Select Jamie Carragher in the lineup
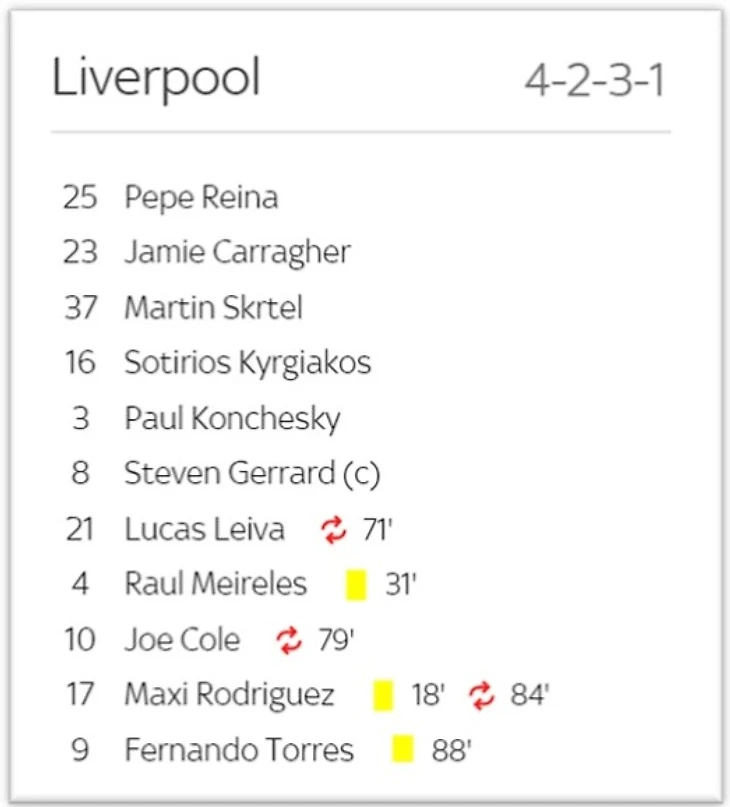This screenshot has width=730, height=807. [237, 253]
